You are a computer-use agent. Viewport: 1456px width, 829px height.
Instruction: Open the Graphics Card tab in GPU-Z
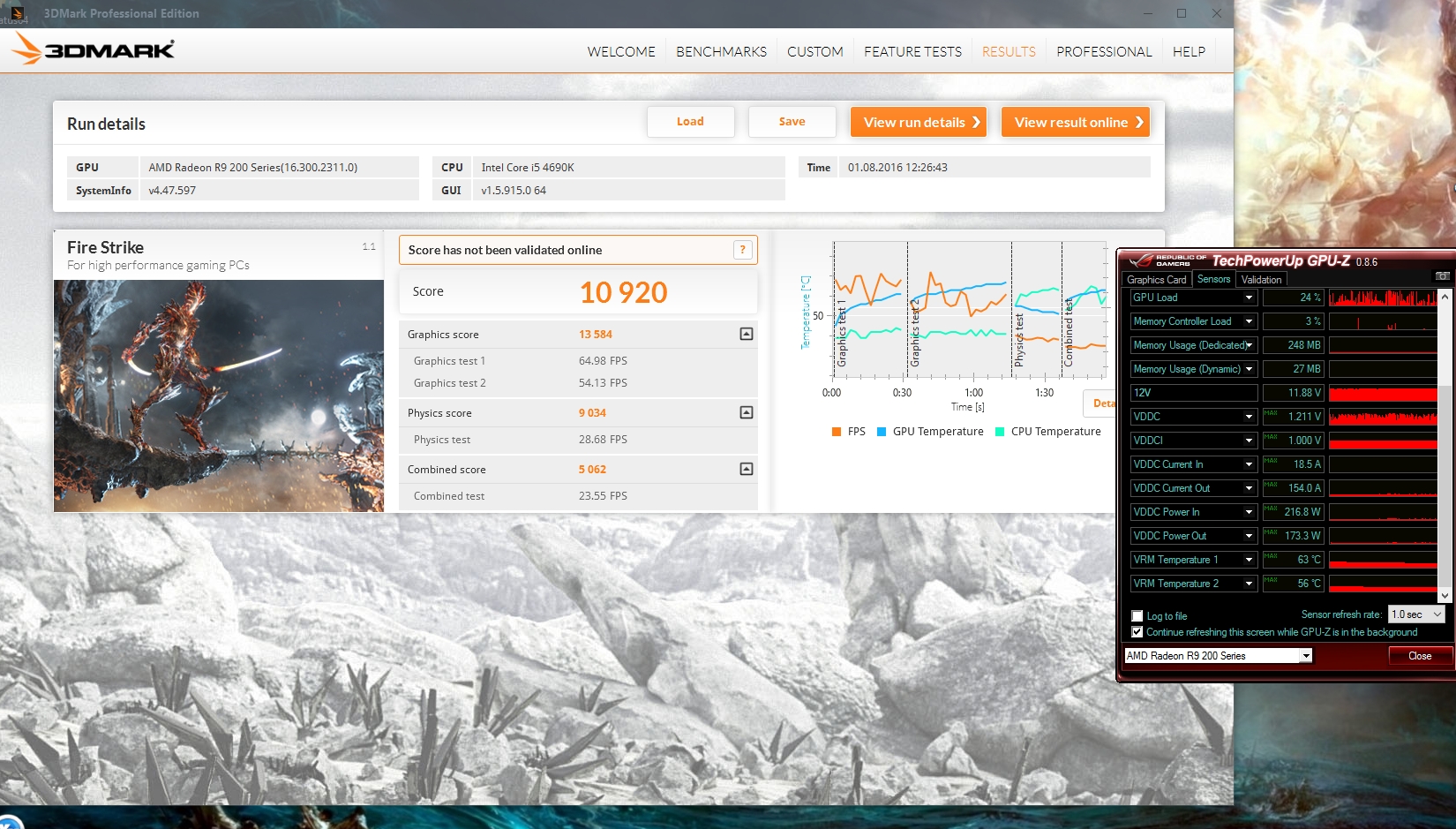coord(1157,280)
